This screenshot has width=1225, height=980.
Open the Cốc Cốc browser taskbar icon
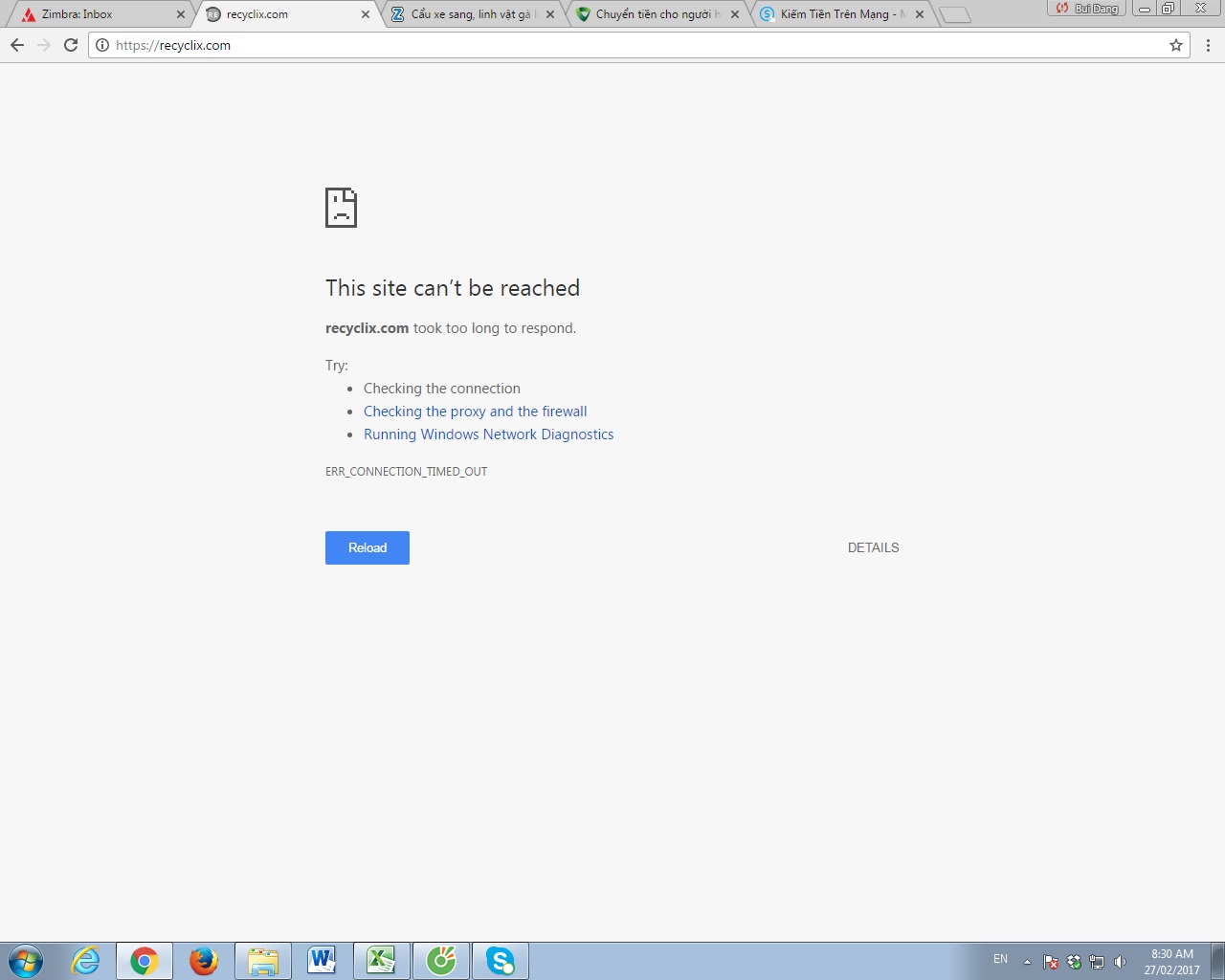coord(441,961)
